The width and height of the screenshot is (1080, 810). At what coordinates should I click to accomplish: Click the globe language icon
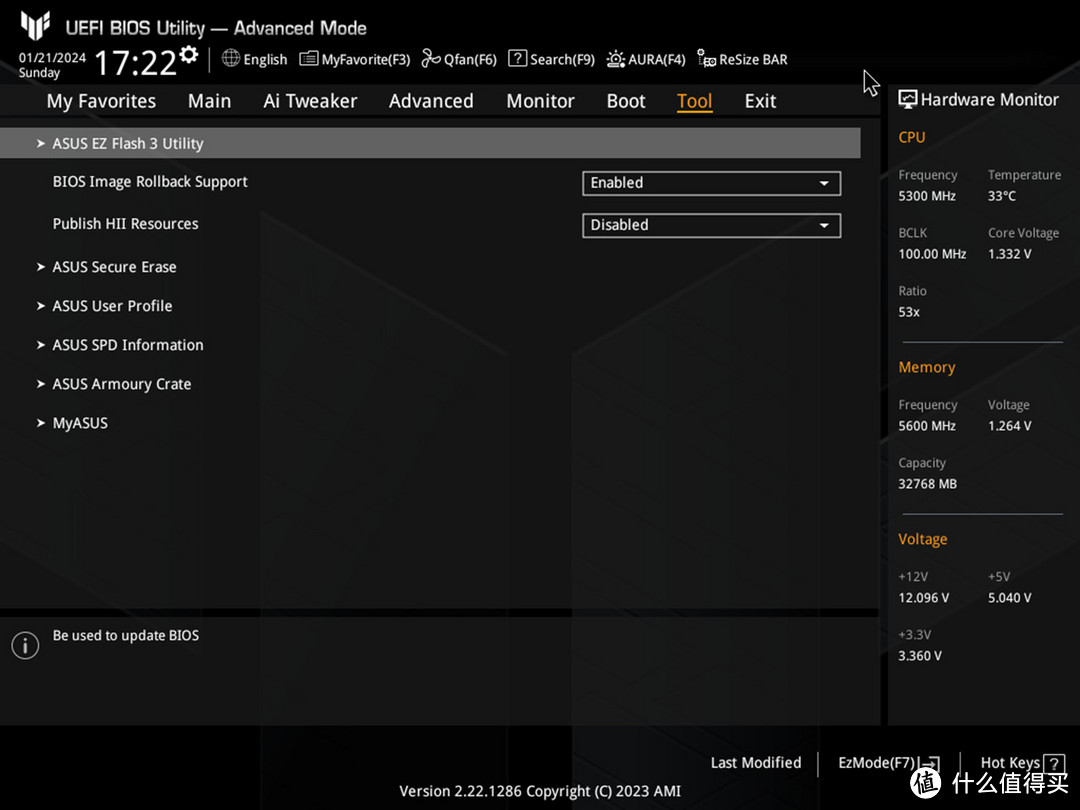(231, 59)
